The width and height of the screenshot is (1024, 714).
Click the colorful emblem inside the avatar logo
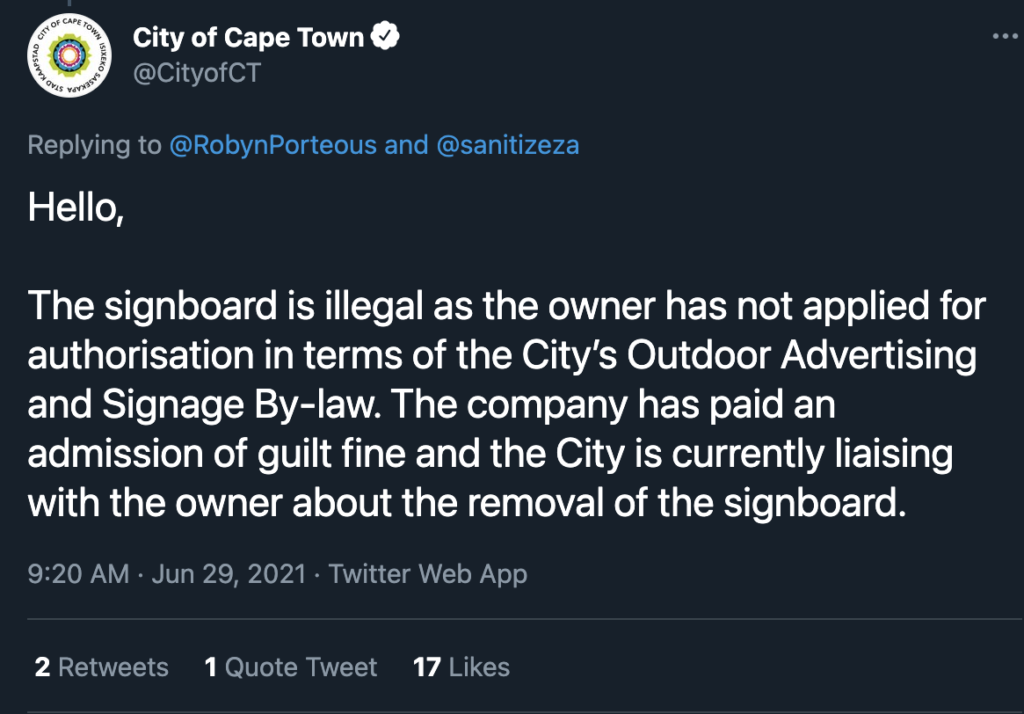tap(69, 56)
